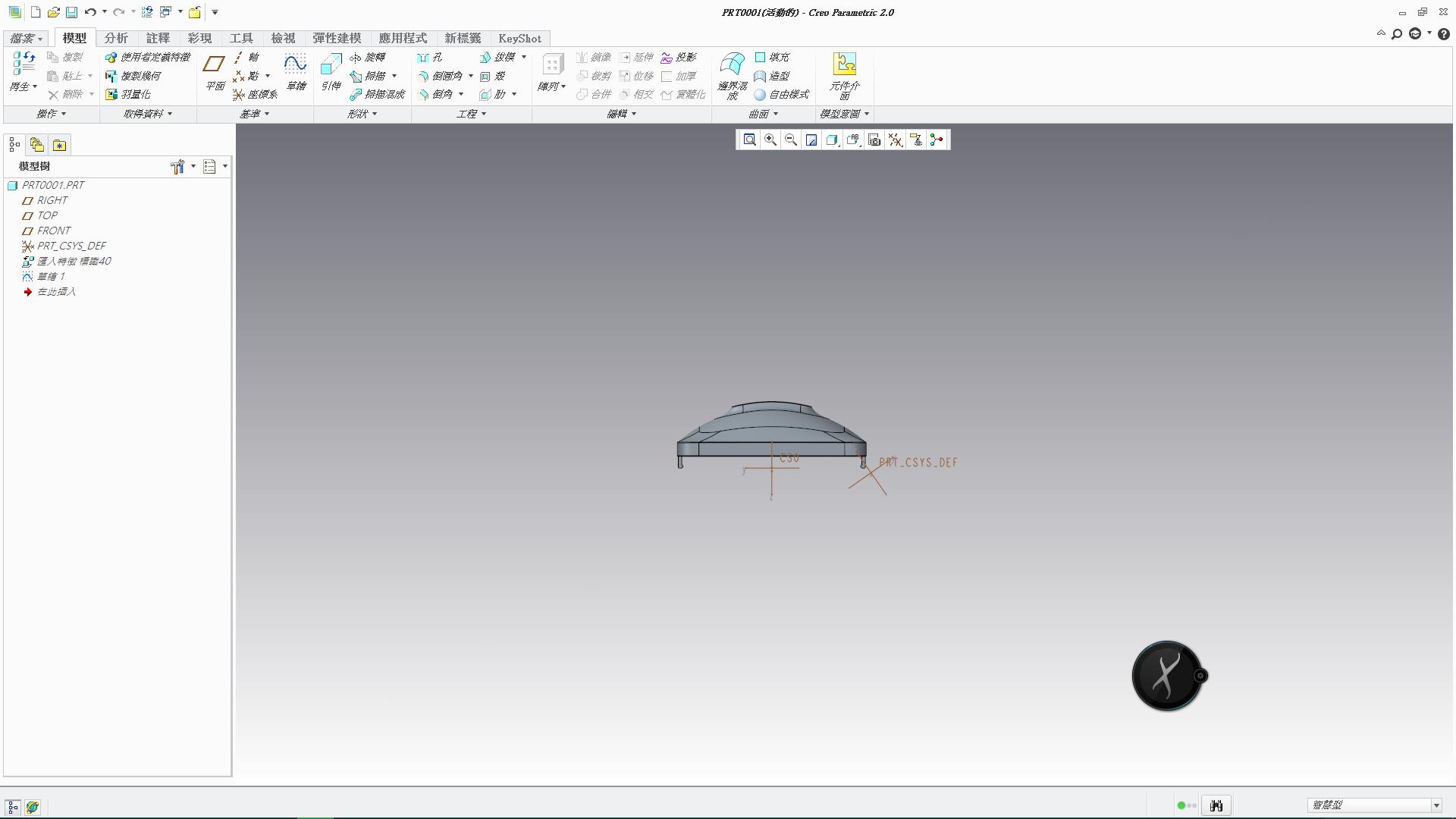Viewport: 1456px width, 819px height.
Task: Click the 使用者定義特徵 button
Action: (x=148, y=58)
